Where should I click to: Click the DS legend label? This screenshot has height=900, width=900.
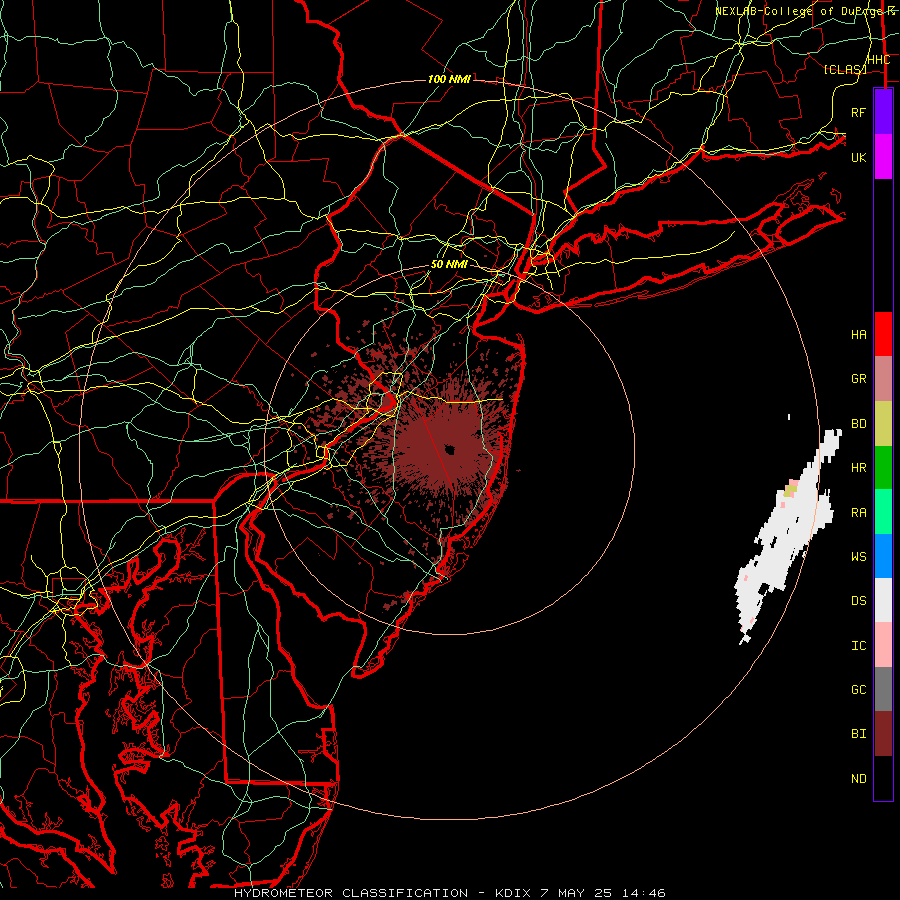coord(858,601)
